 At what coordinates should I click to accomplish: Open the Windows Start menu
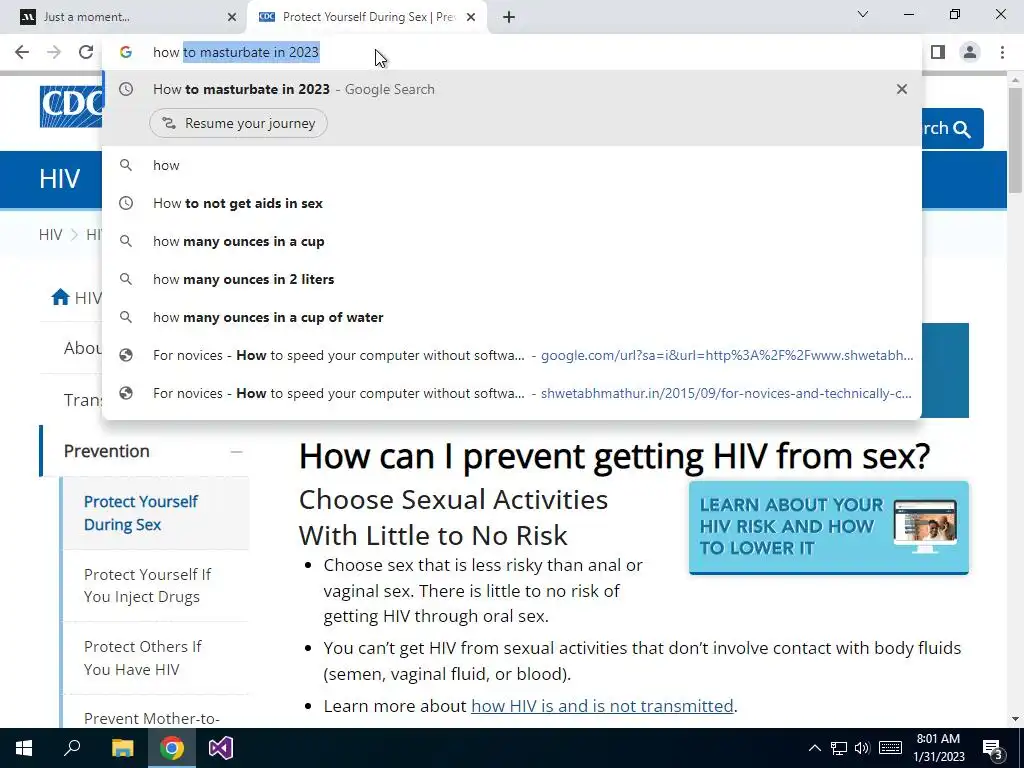(x=24, y=748)
